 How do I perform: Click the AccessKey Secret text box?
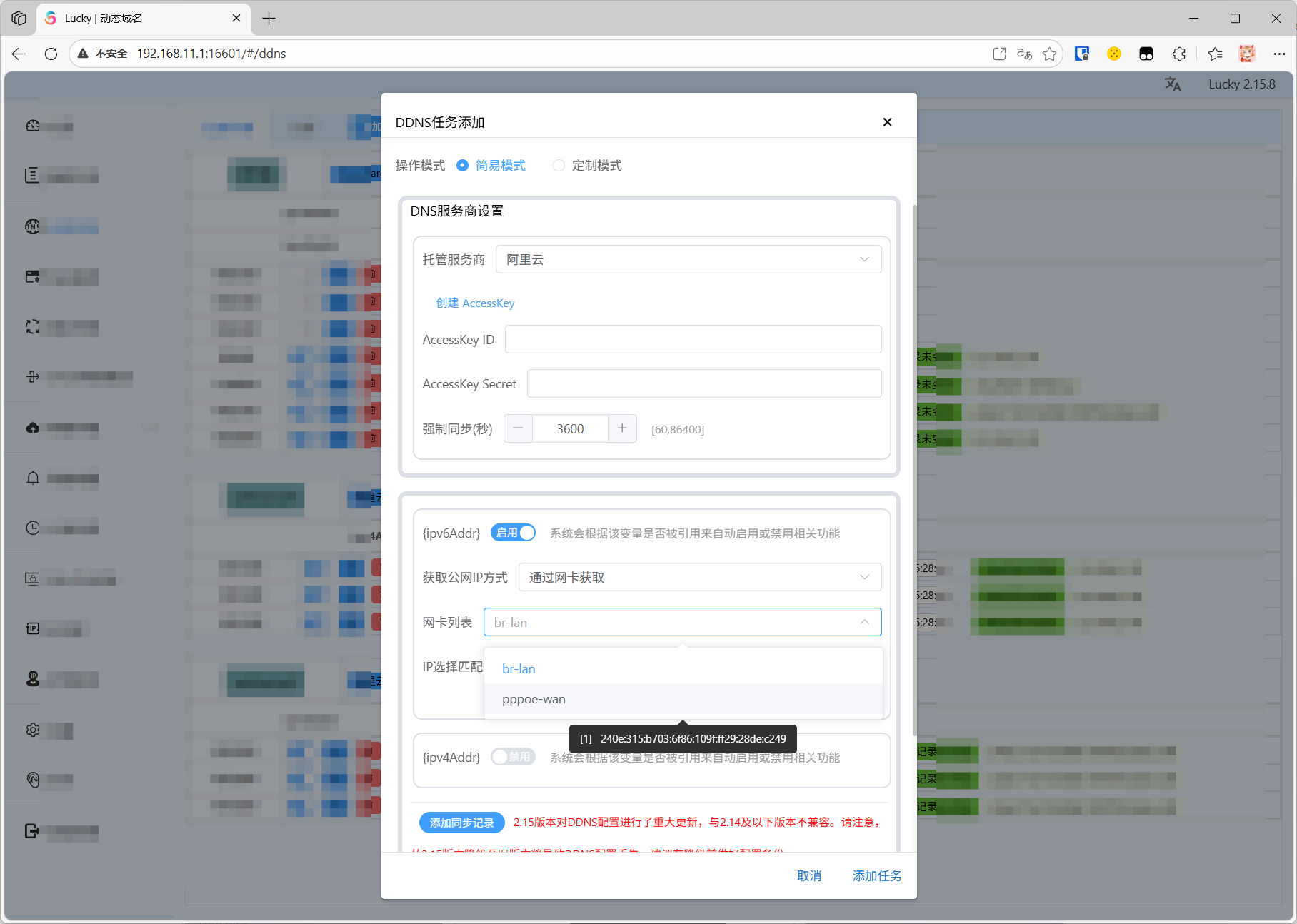pos(703,383)
